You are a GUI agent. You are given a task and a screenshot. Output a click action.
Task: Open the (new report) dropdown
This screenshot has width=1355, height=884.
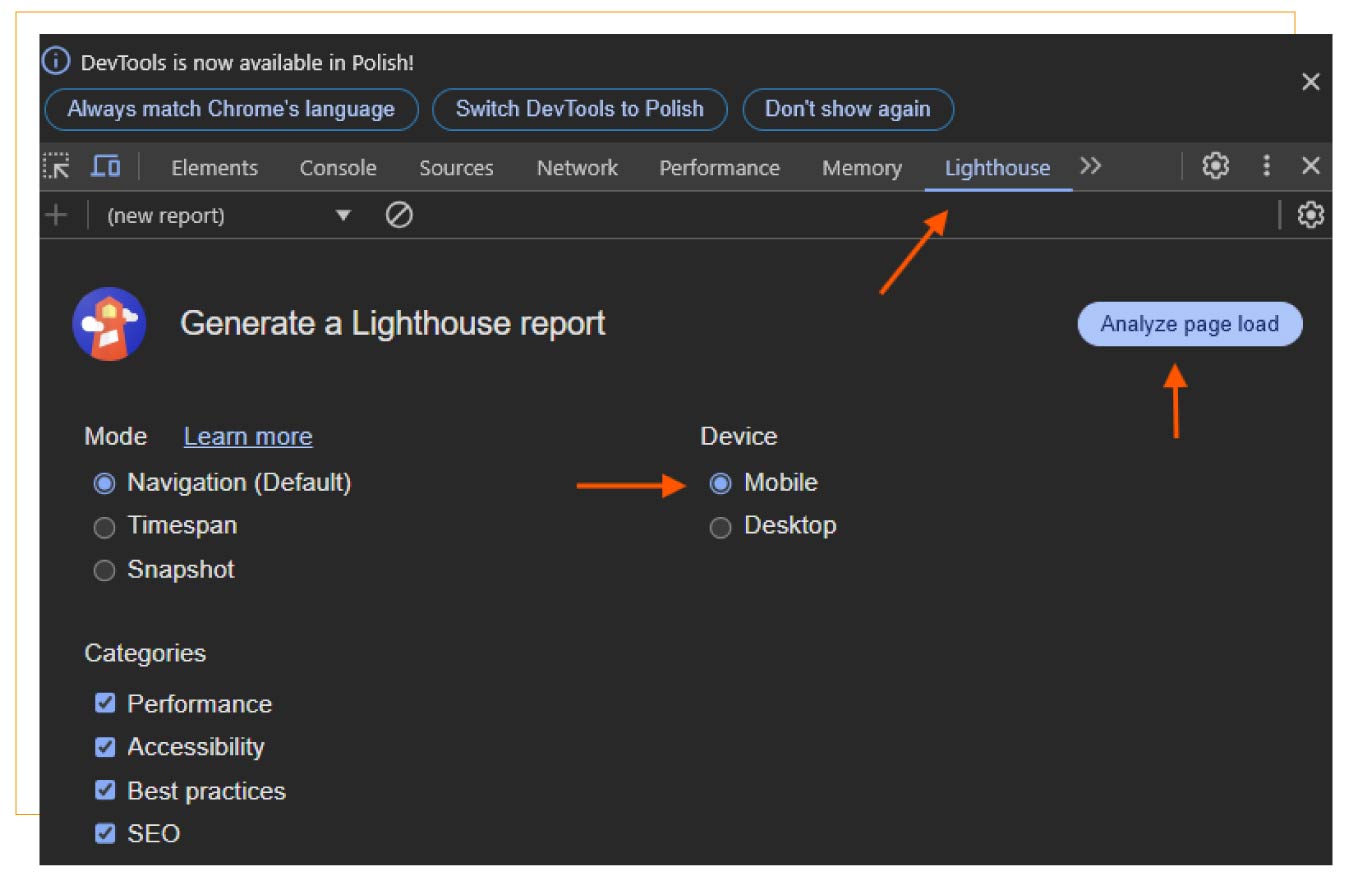coord(230,215)
